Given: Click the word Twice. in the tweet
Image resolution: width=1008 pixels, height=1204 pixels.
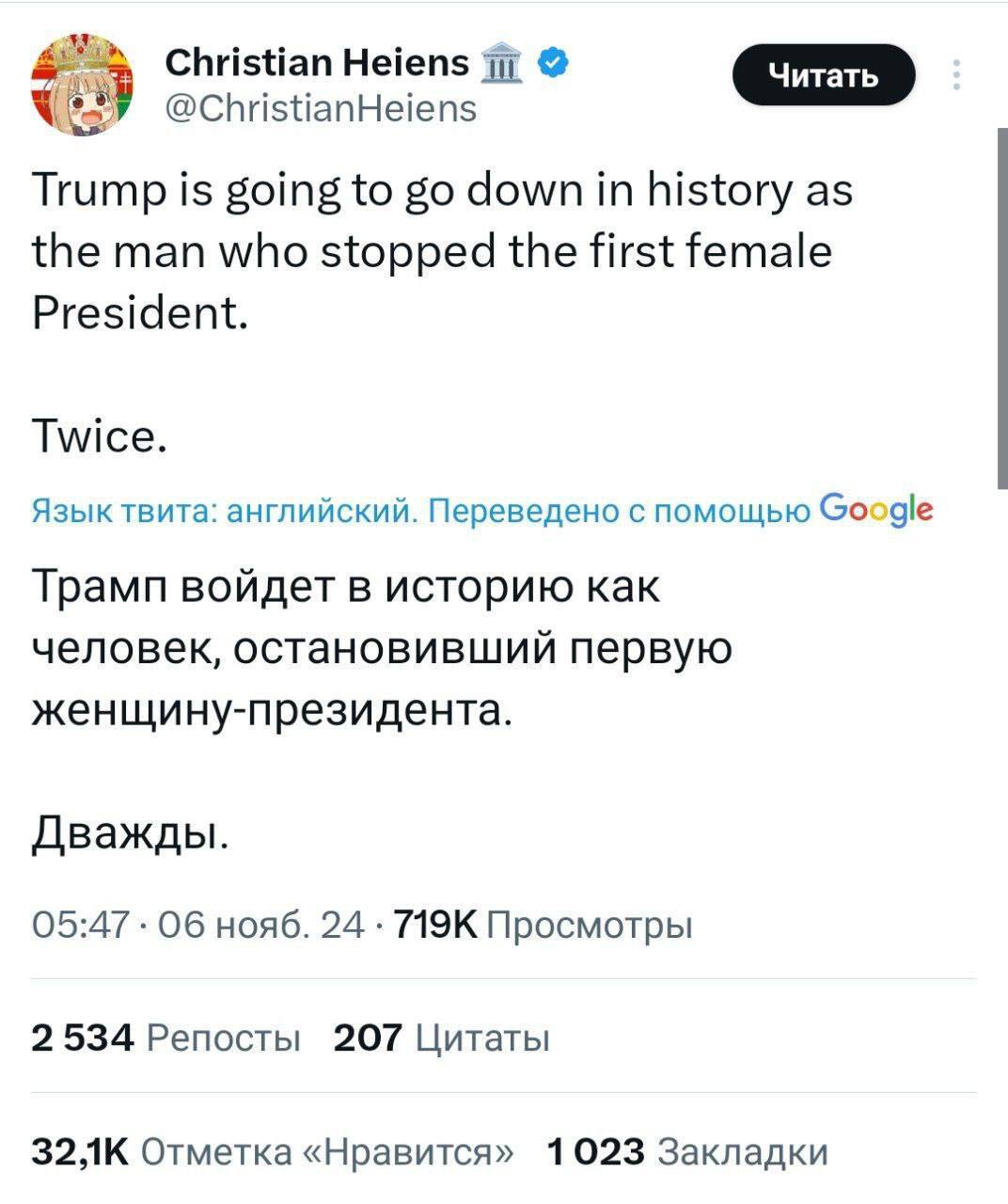Looking at the screenshot, I should click(x=101, y=436).
